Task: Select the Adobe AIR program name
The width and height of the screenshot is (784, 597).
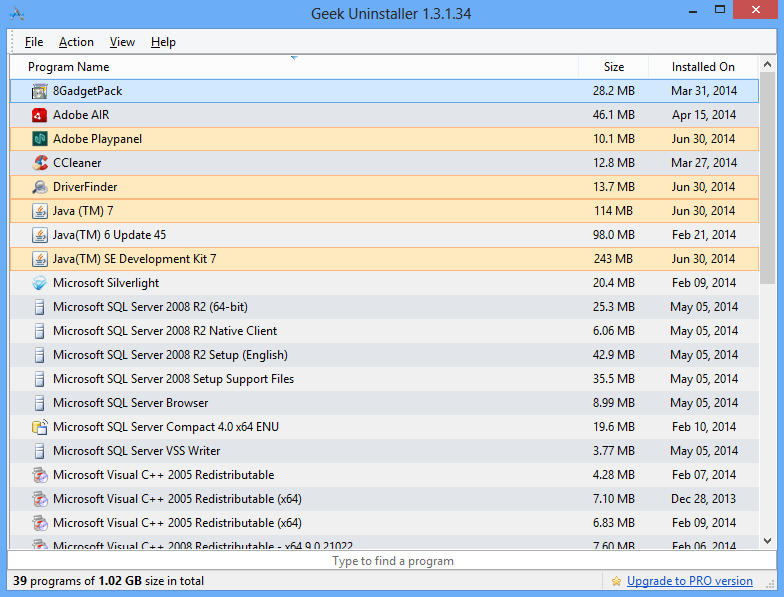Action: click(x=81, y=115)
